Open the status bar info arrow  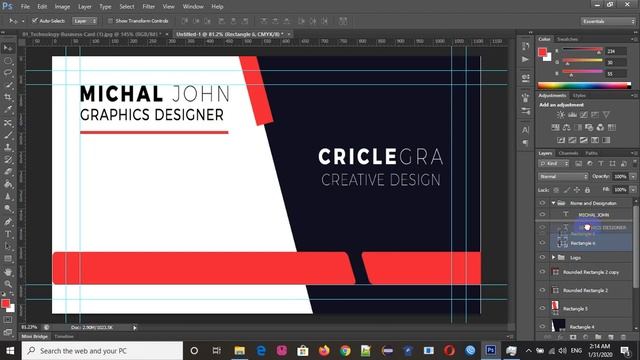pos(135,328)
